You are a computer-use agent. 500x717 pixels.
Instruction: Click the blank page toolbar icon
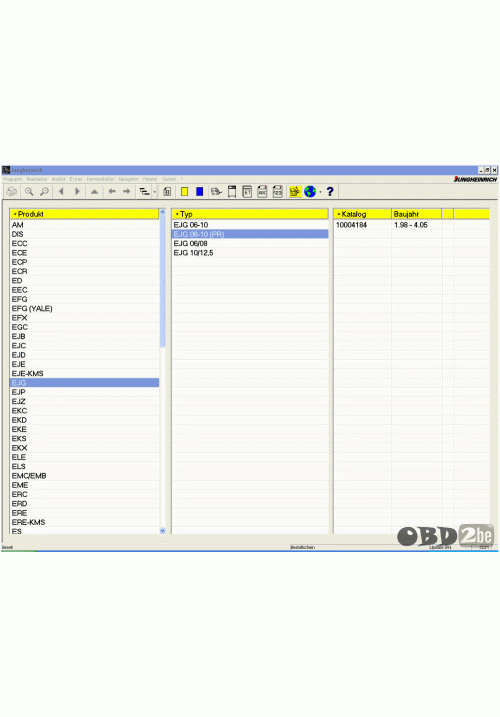[x=232, y=192]
